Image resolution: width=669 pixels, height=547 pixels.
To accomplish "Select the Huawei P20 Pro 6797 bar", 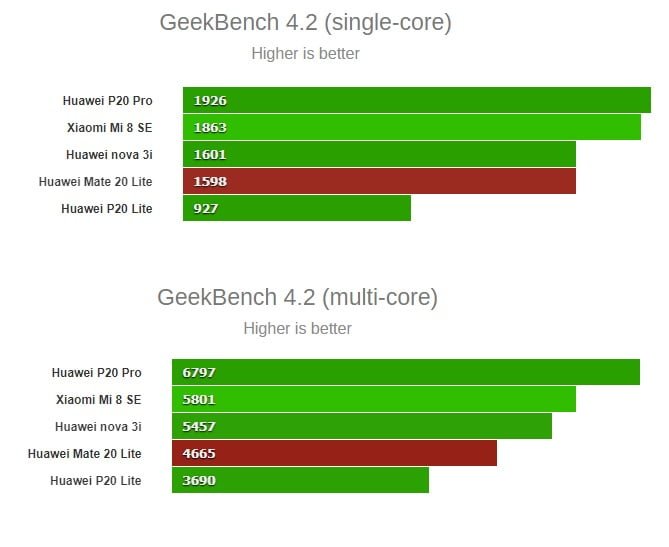I will coord(405,372).
